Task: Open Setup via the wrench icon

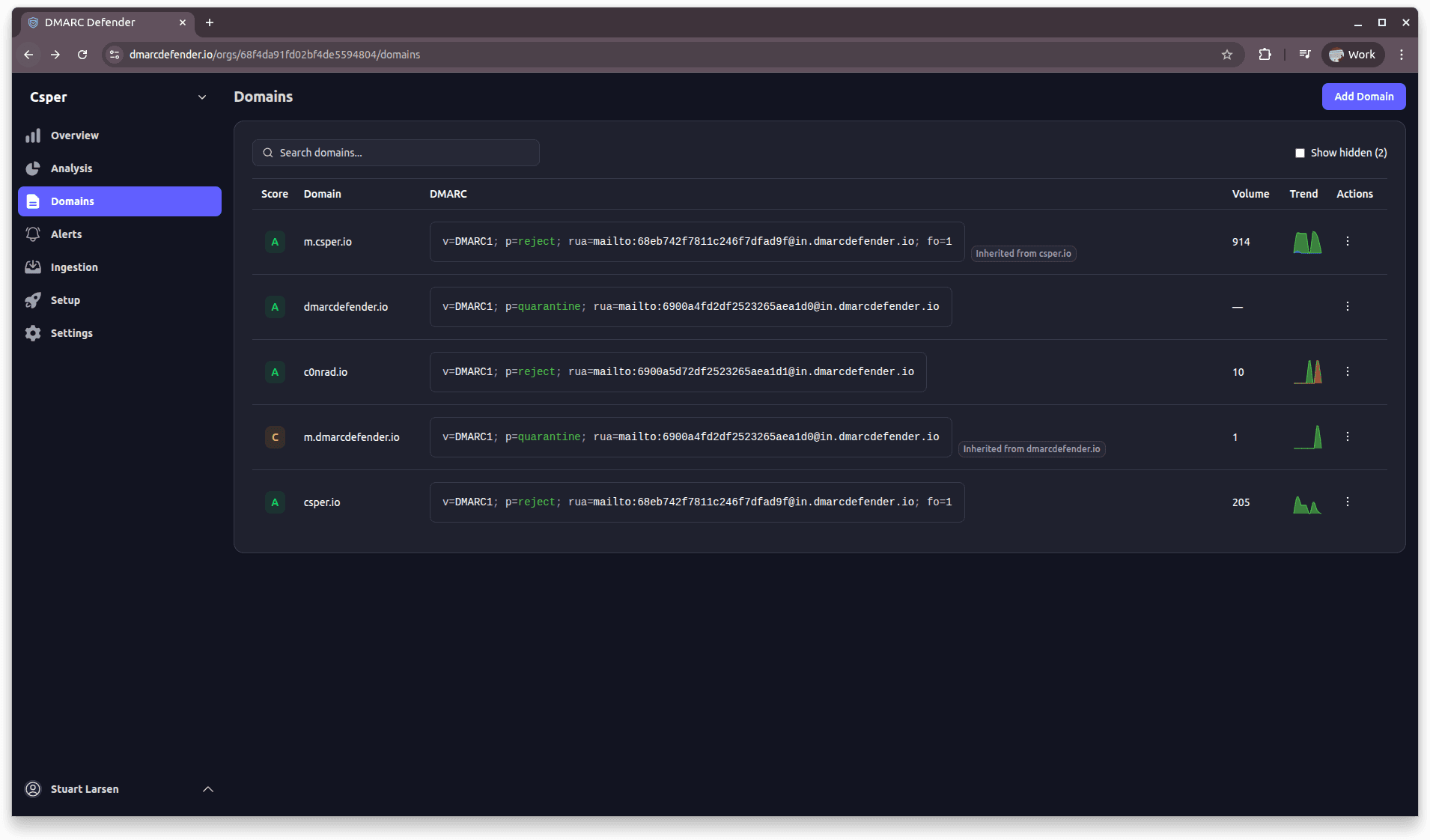Action: tap(34, 300)
